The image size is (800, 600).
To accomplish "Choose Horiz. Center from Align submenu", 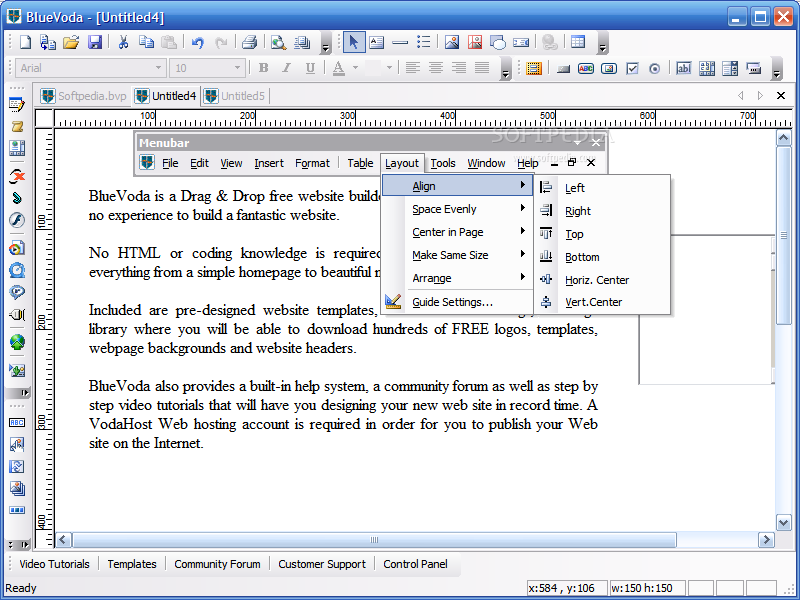I will 596,280.
